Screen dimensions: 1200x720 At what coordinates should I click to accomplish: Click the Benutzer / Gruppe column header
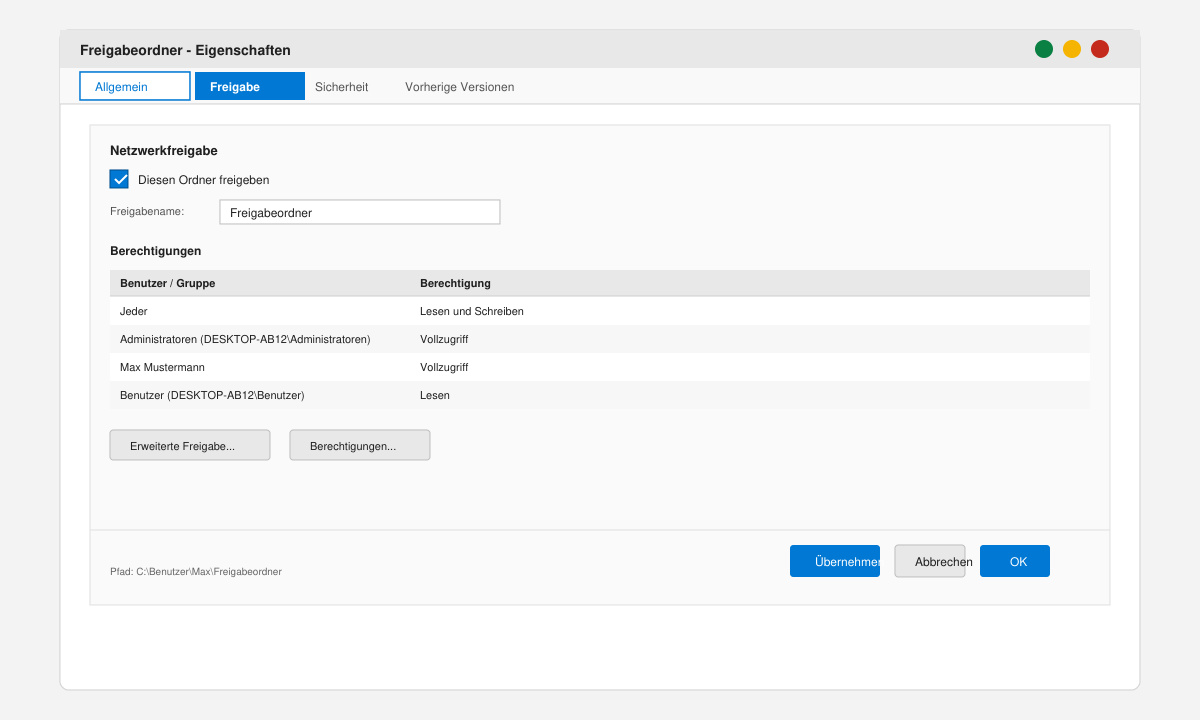point(167,283)
